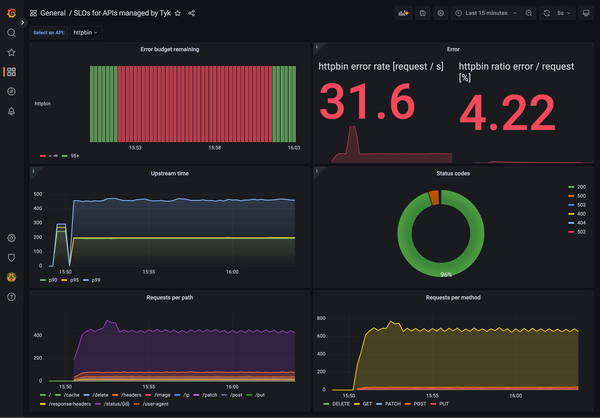Screen dimensions: 600x418
Task: Click the 200 status code legend swatch
Action: [571, 187]
